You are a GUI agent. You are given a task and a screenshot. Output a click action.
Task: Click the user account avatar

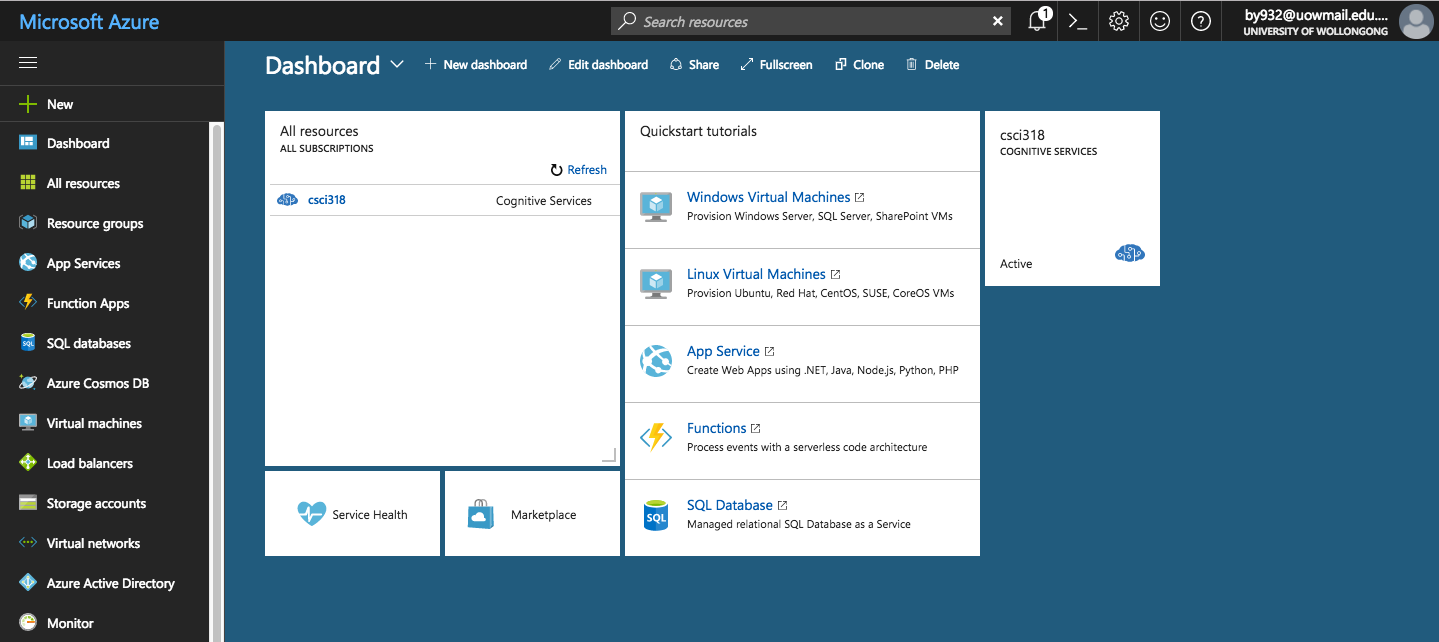[x=1416, y=21]
